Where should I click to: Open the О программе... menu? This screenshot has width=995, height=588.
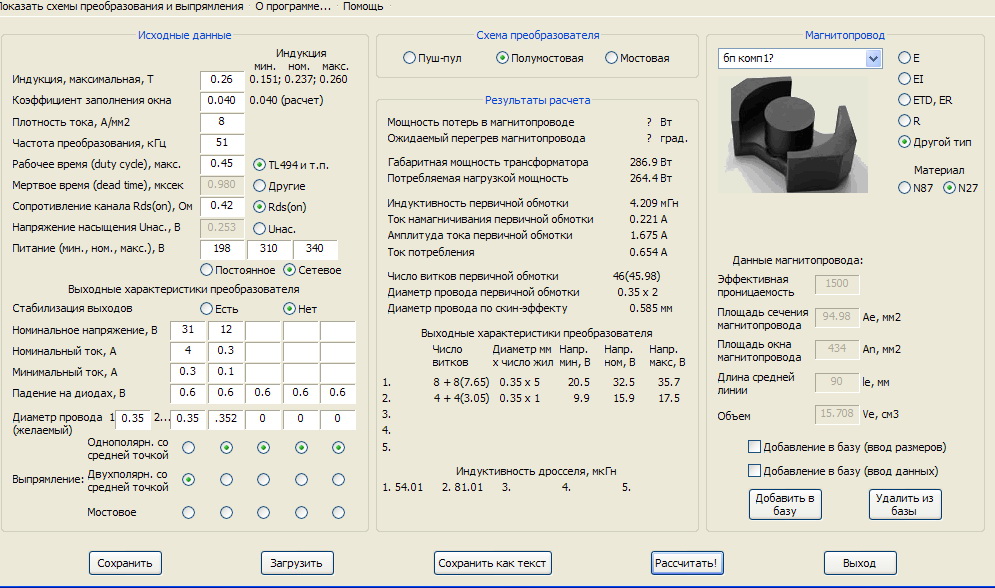coord(293,6)
